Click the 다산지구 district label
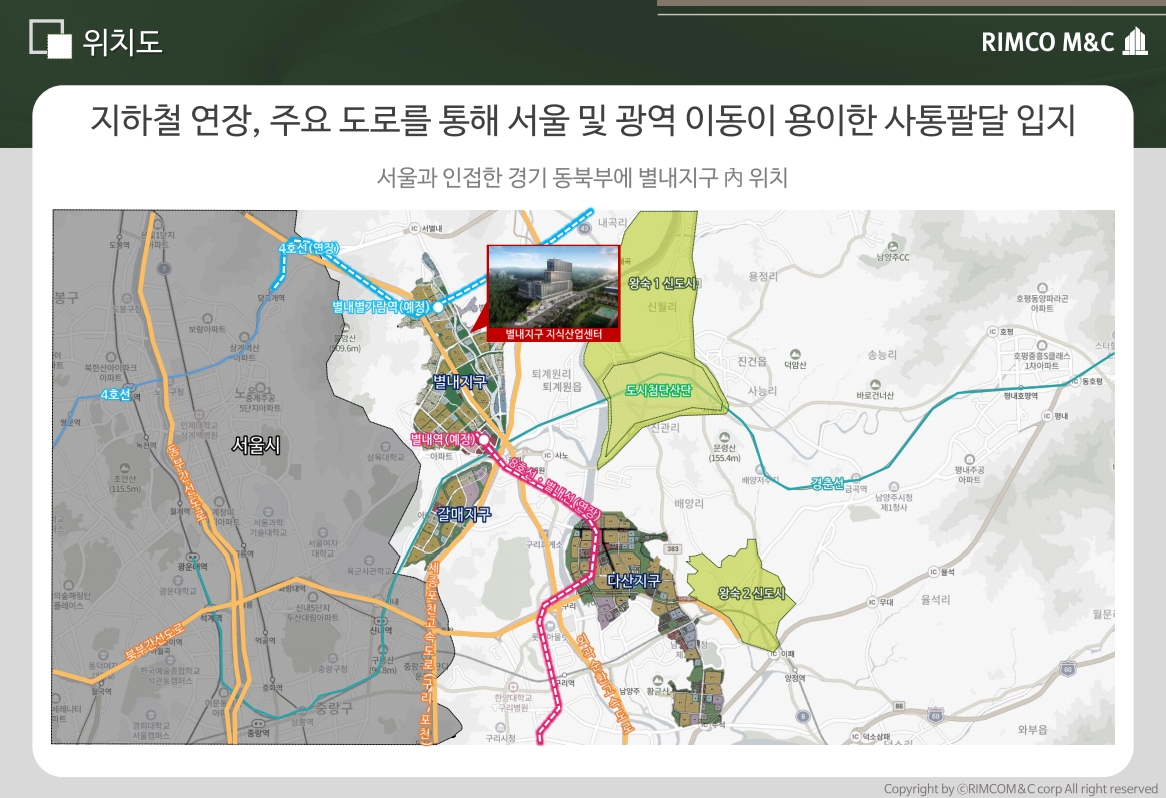The width and height of the screenshot is (1166, 798). [634, 580]
